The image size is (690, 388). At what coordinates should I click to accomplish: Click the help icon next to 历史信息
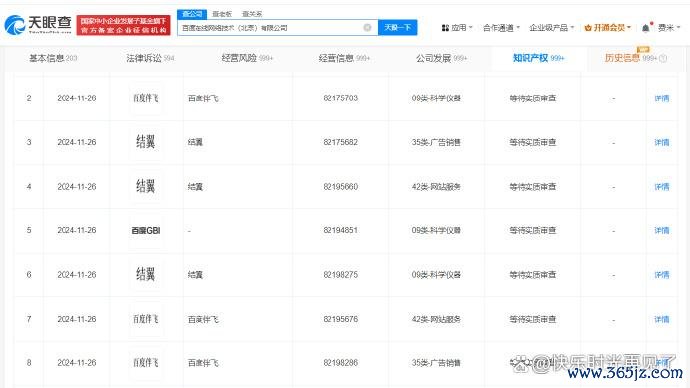pos(663,59)
